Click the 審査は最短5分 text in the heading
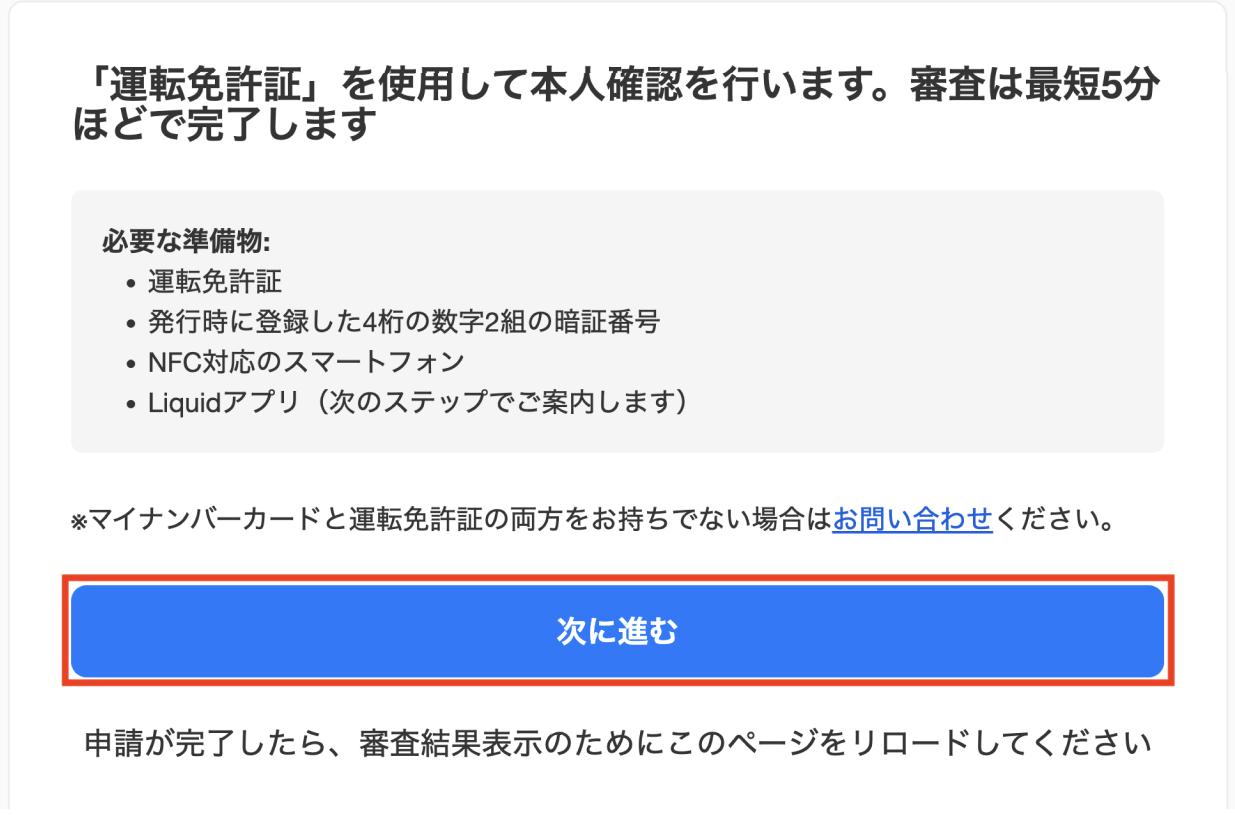The width and height of the screenshot is (1235, 815). pos(1034,88)
